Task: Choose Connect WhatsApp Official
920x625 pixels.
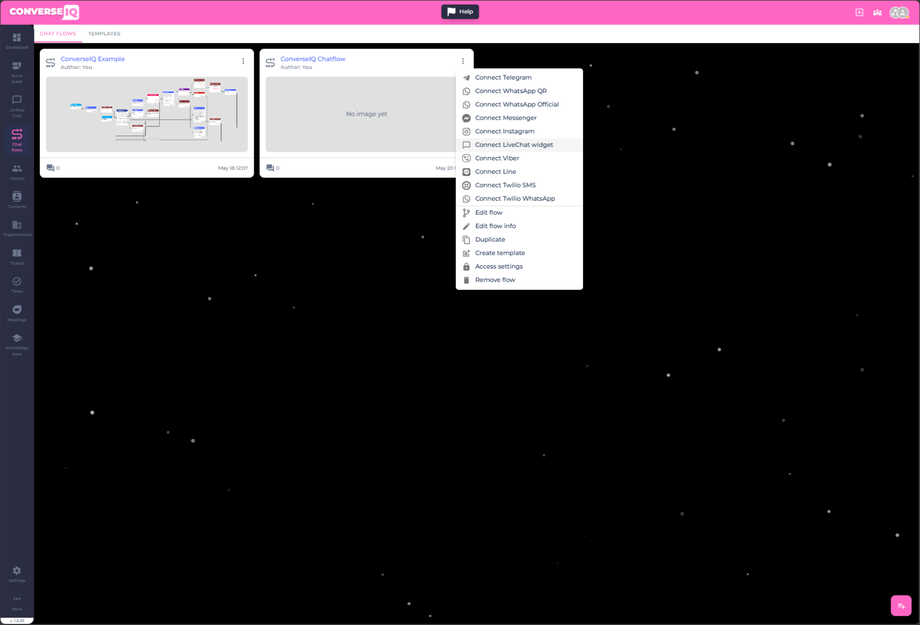Action: click(x=519, y=104)
